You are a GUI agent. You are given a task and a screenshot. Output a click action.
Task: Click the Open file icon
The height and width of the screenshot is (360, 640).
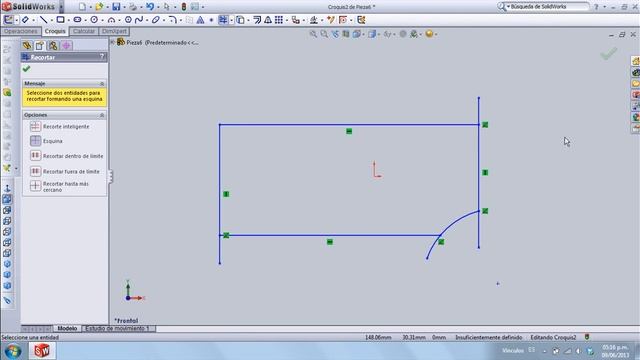(x=99, y=7)
